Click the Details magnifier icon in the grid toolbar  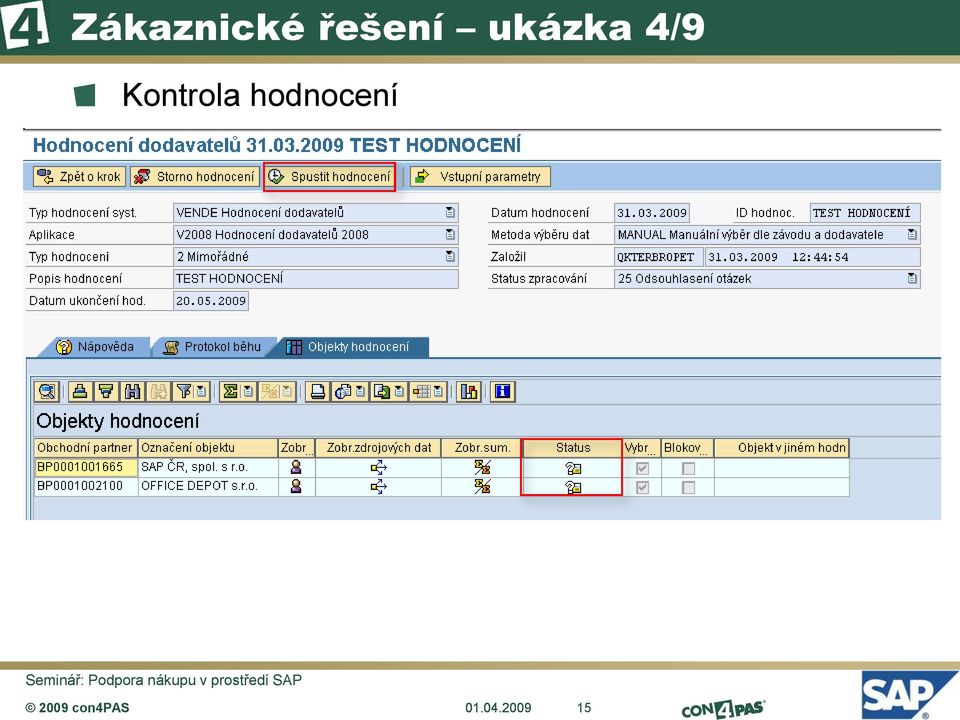(47, 391)
